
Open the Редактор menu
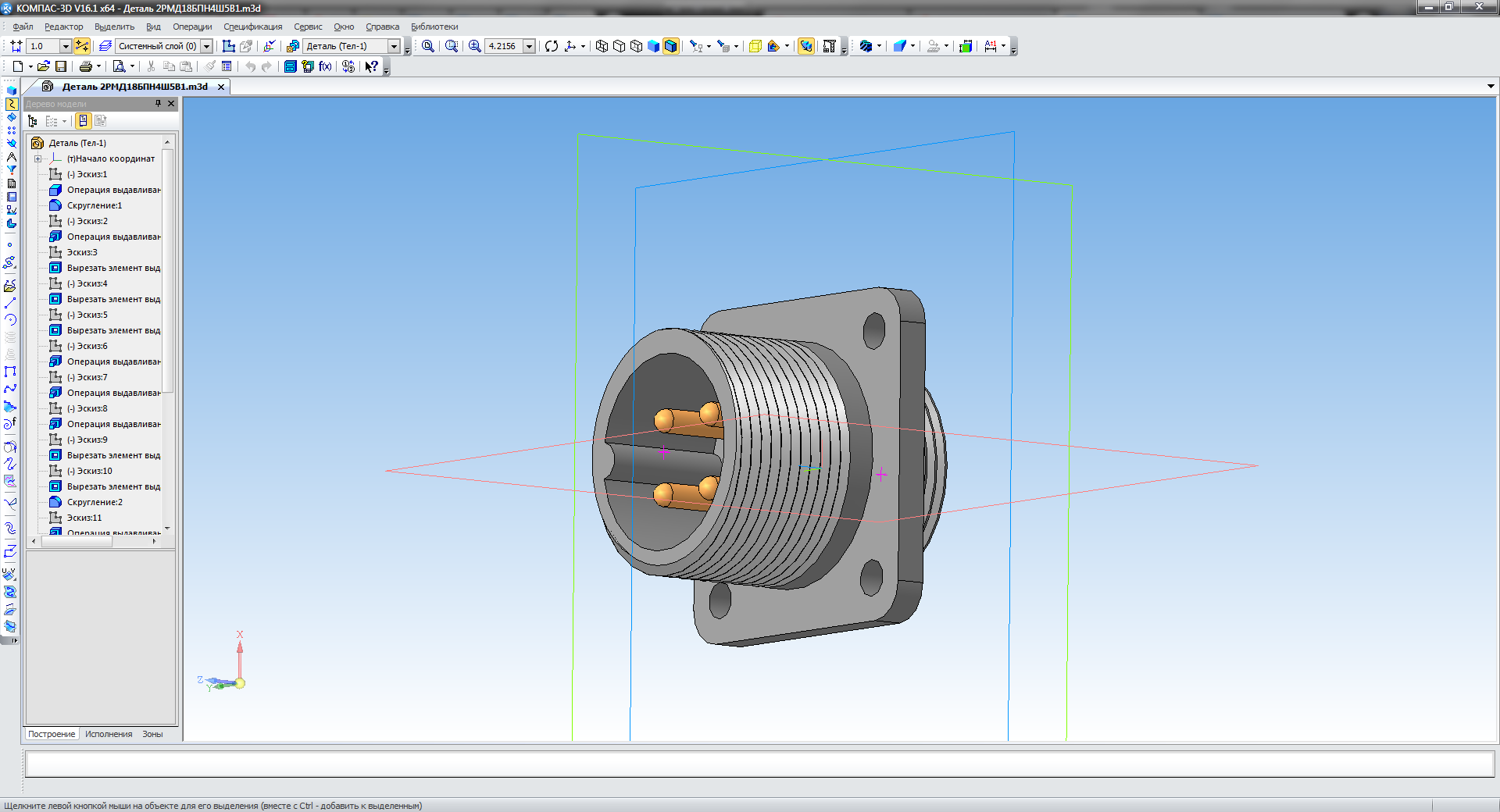pyautogui.click(x=63, y=27)
